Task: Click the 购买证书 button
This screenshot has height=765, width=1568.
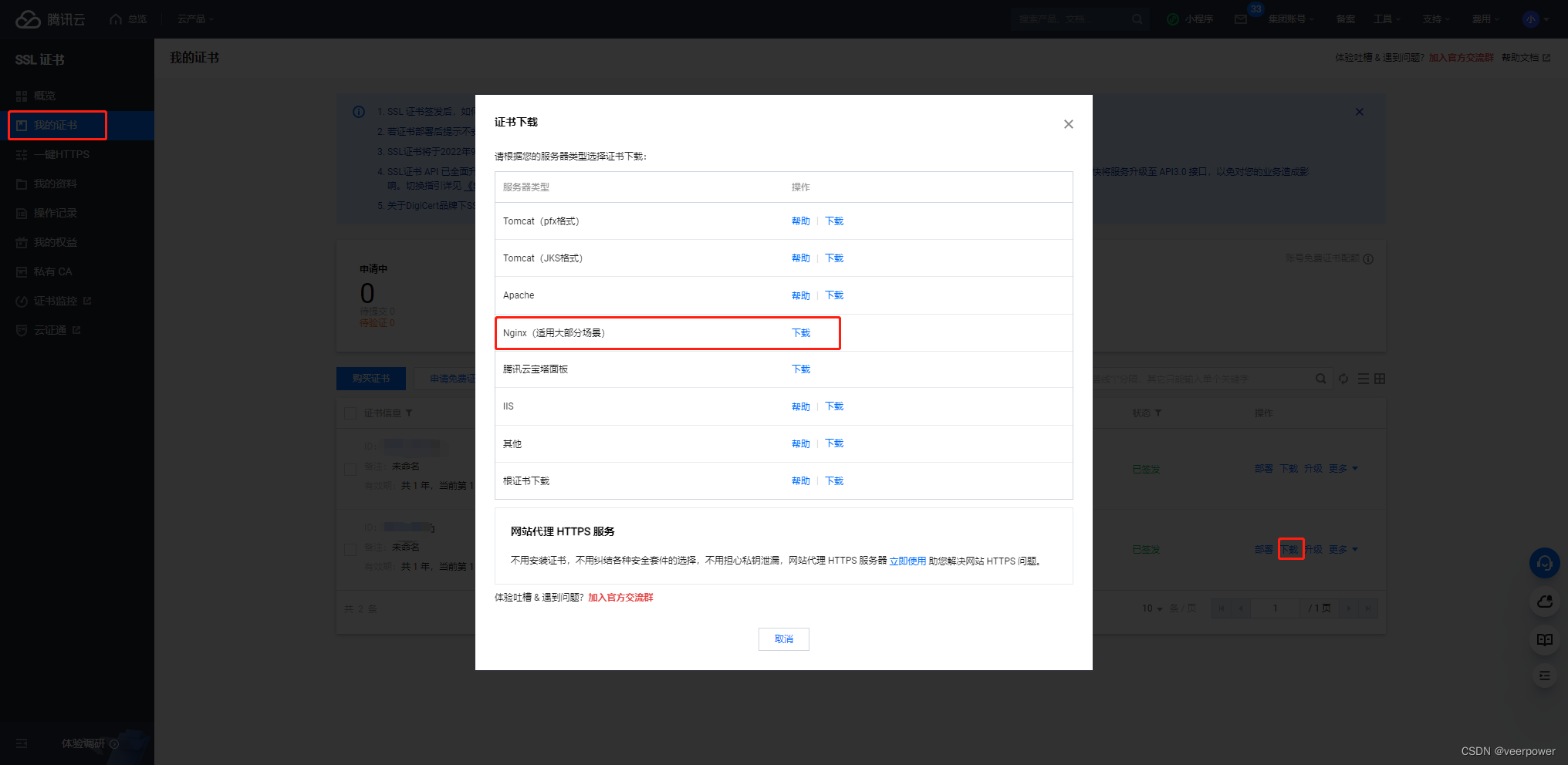Action: pyautogui.click(x=371, y=379)
